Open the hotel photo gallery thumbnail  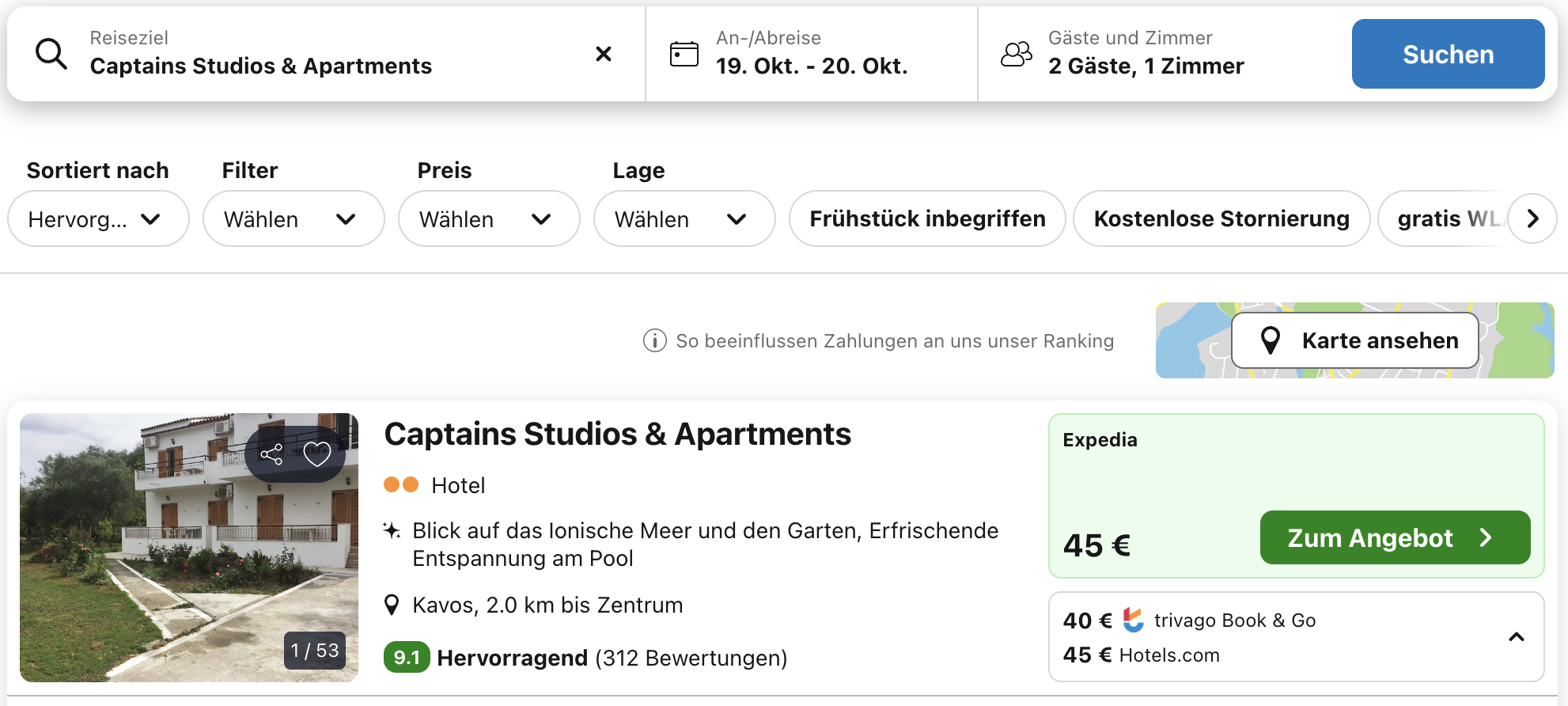(189, 548)
